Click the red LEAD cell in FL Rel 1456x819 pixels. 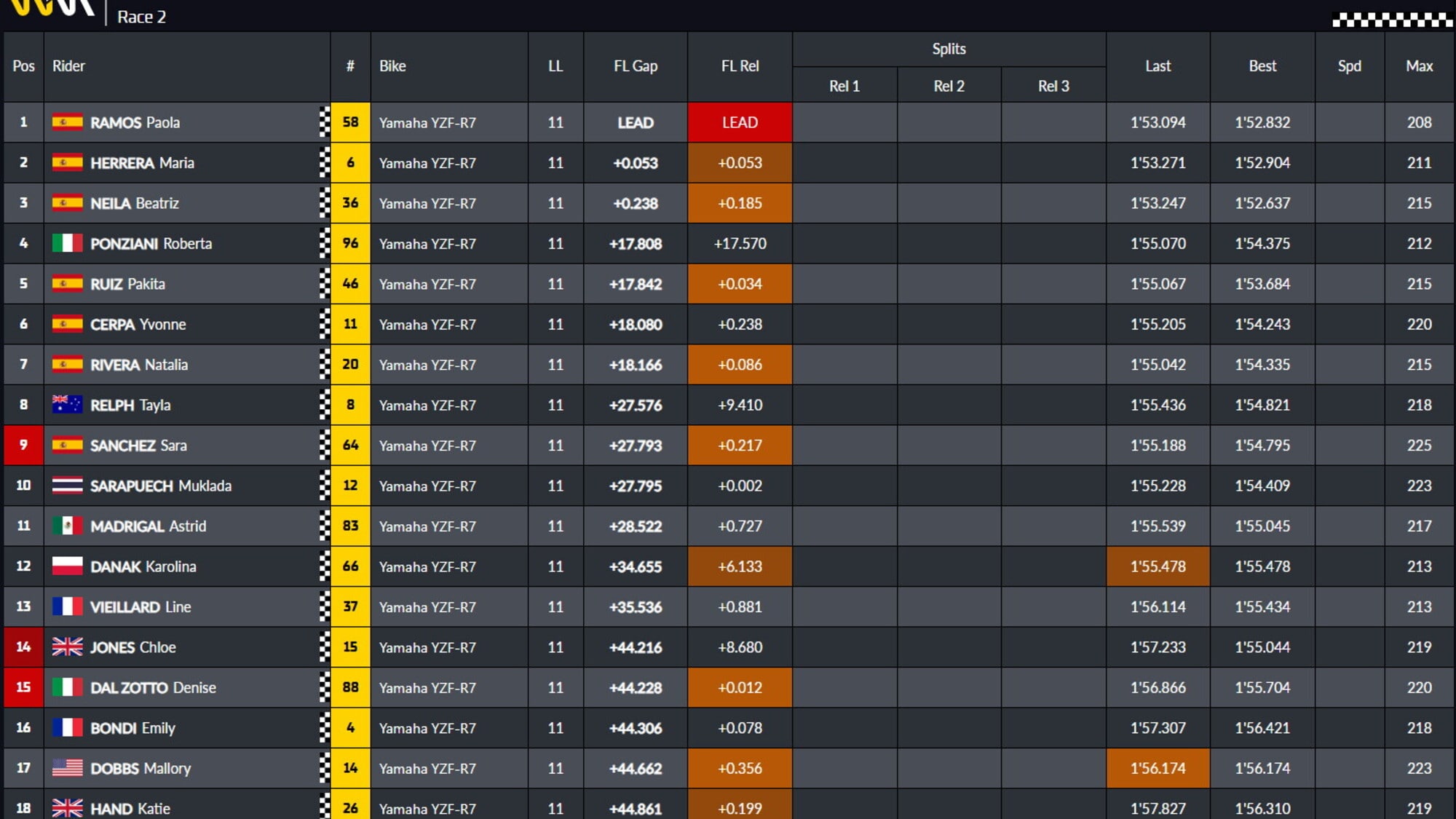740,122
